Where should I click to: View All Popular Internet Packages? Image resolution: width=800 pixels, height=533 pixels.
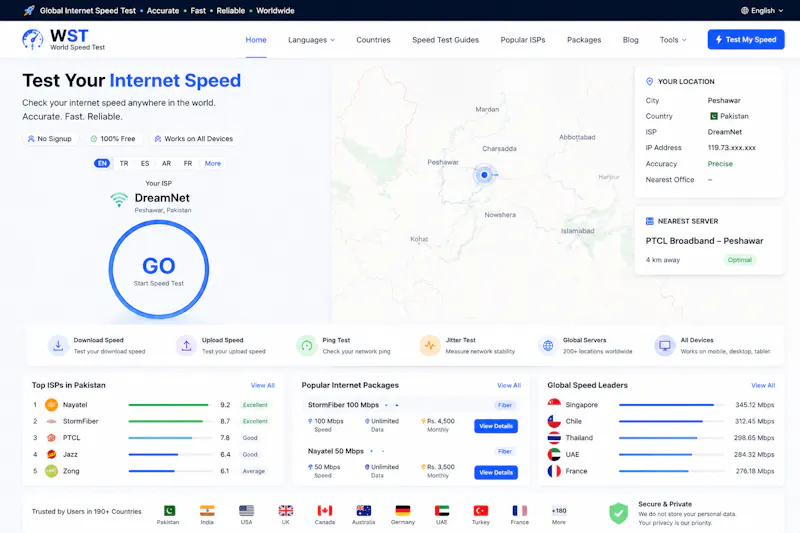coord(509,385)
